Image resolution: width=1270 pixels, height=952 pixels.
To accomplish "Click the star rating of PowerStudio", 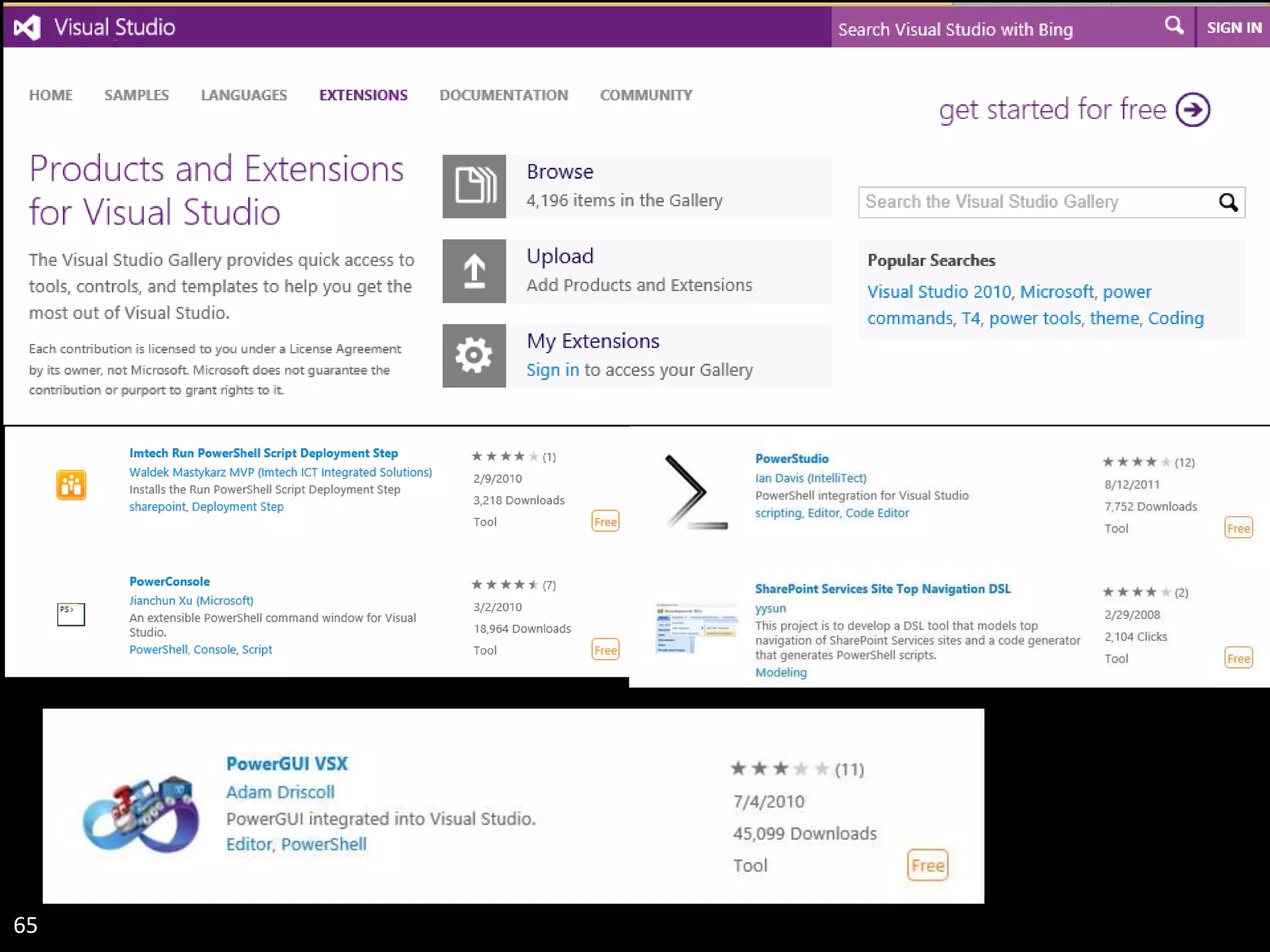I will click(x=1137, y=462).
